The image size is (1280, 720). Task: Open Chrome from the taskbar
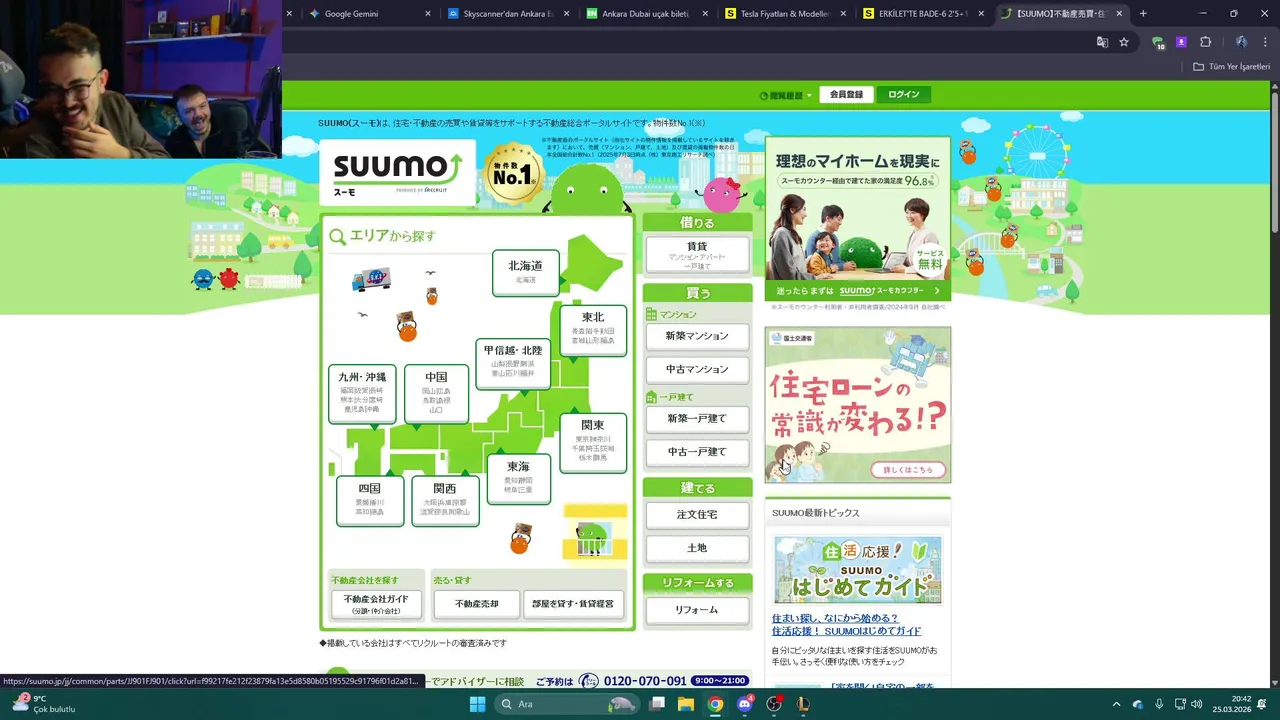[x=715, y=704]
